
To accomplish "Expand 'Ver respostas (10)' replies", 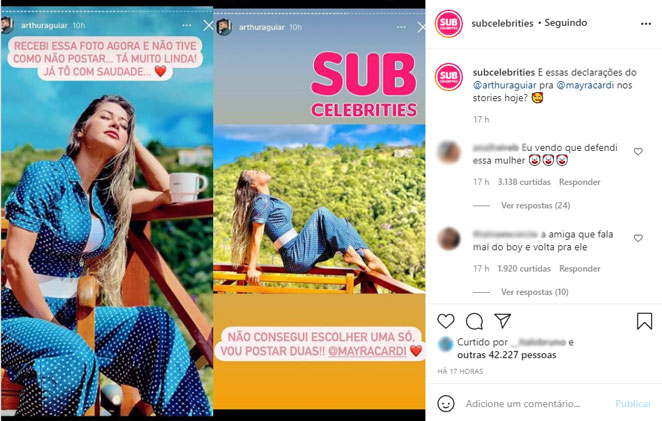I will pos(534,292).
